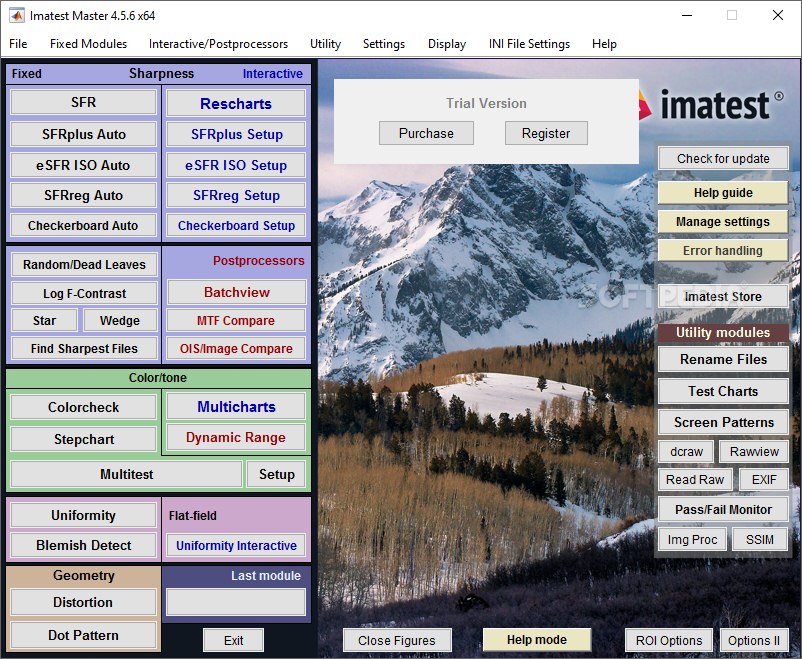The height and width of the screenshot is (659, 802).
Task: Open the Help guide
Action: coord(723,193)
